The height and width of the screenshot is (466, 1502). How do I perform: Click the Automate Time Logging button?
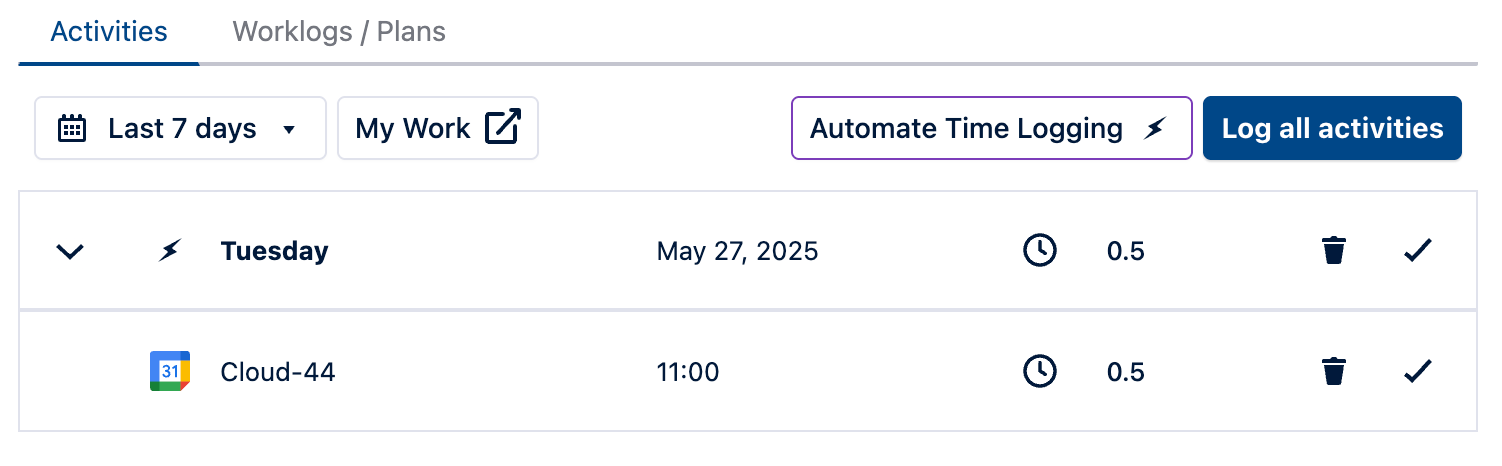(x=991, y=129)
